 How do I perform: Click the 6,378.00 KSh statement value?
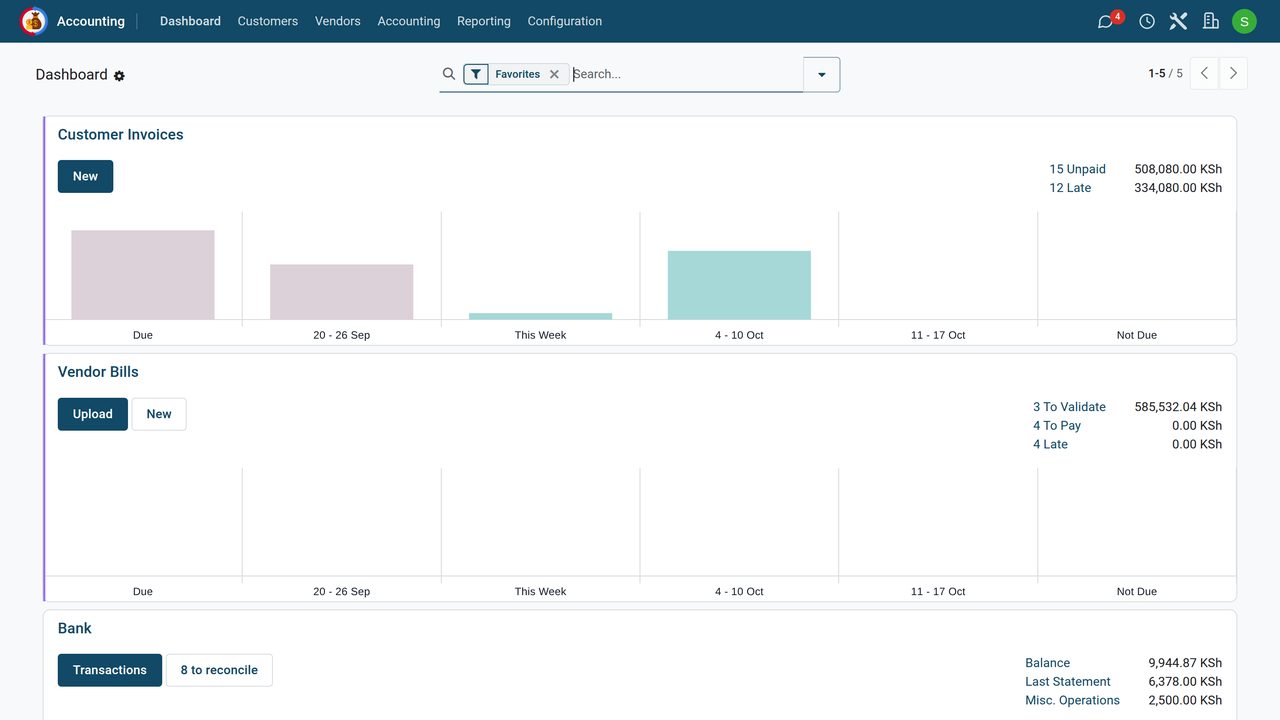point(1185,682)
